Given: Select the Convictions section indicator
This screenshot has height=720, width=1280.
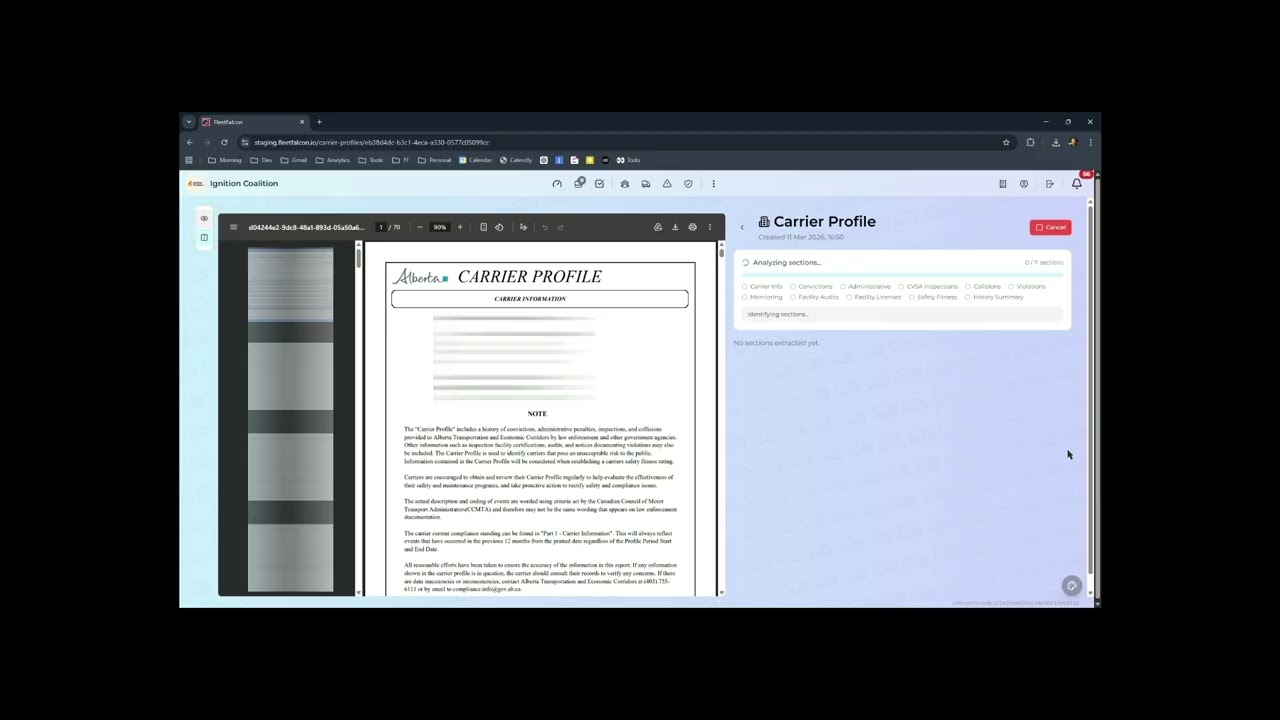Looking at the screenshot, I should coord(811,286).
